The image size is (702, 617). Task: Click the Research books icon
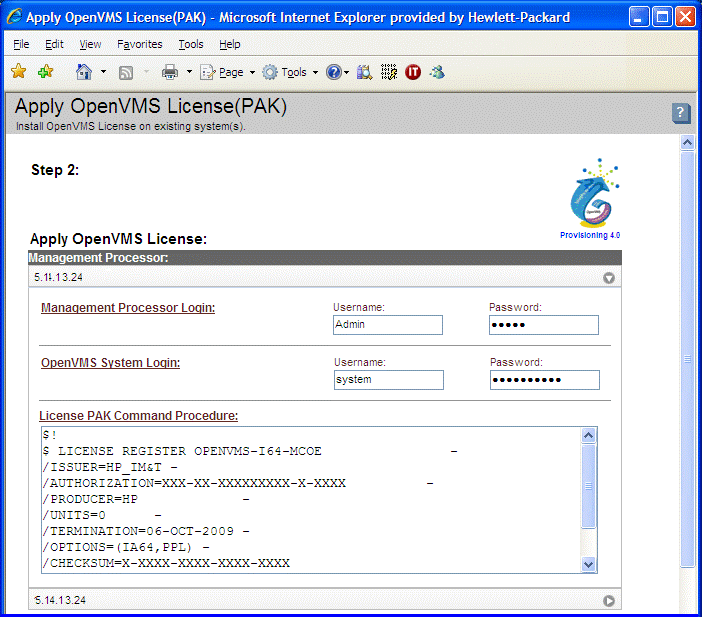(x=364, y=72)
